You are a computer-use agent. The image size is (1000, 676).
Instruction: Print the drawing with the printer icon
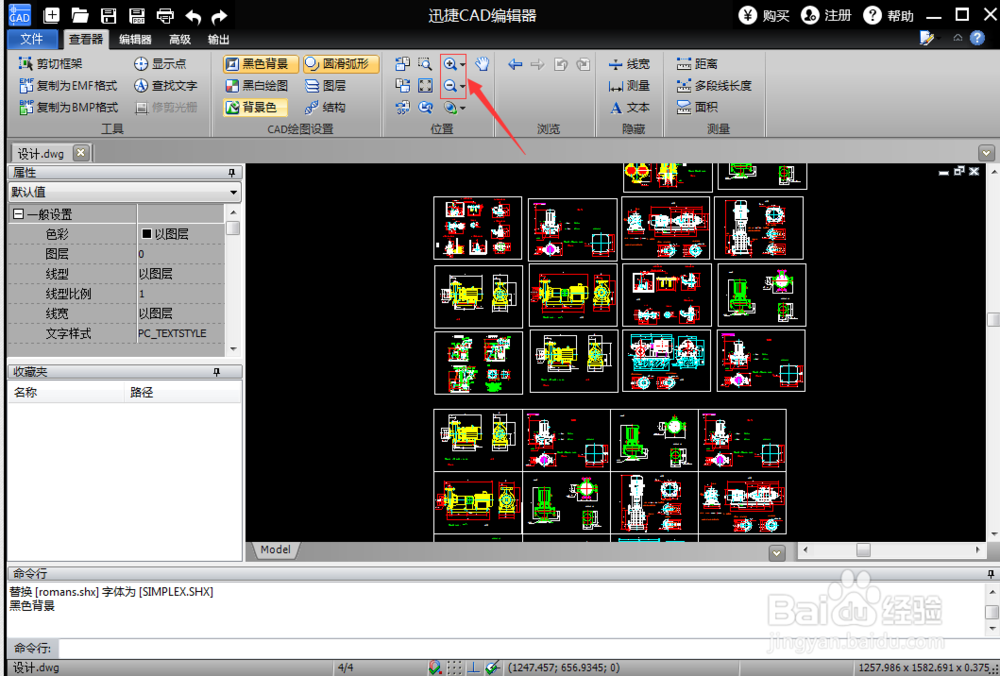point(165,15)
